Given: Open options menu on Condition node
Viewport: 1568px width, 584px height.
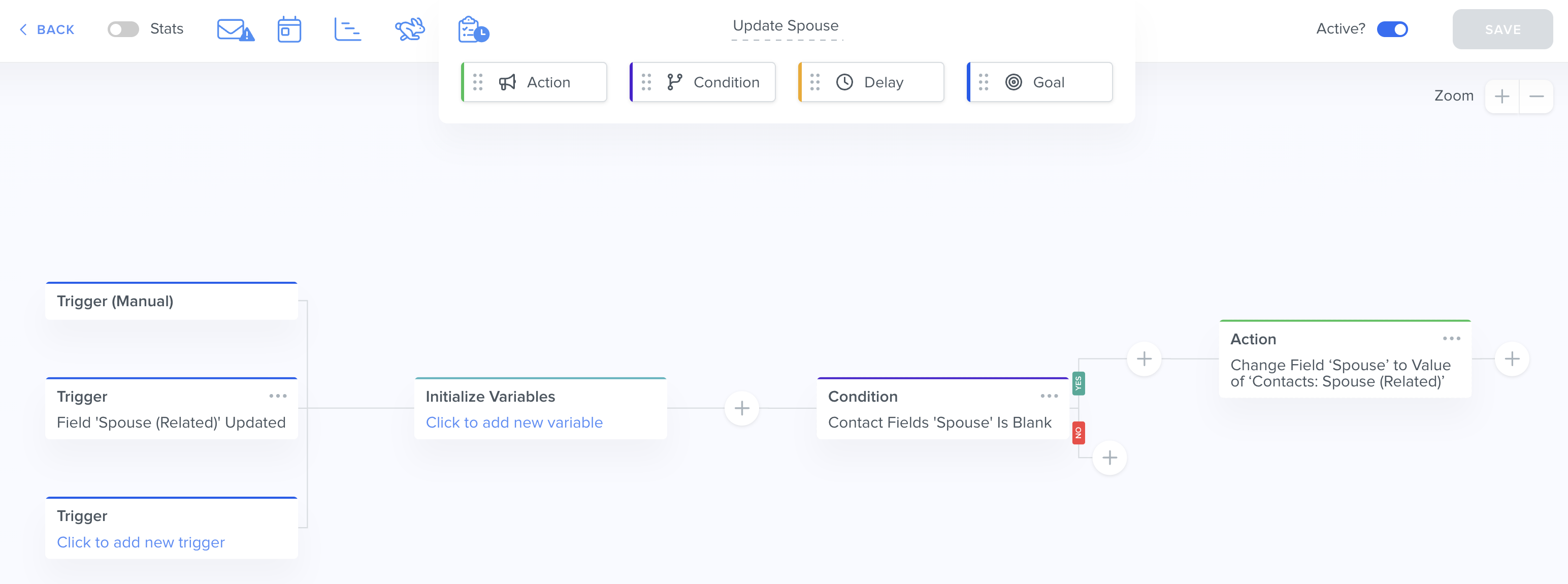Looking at the screenshot, I should tap(1049, 396).
